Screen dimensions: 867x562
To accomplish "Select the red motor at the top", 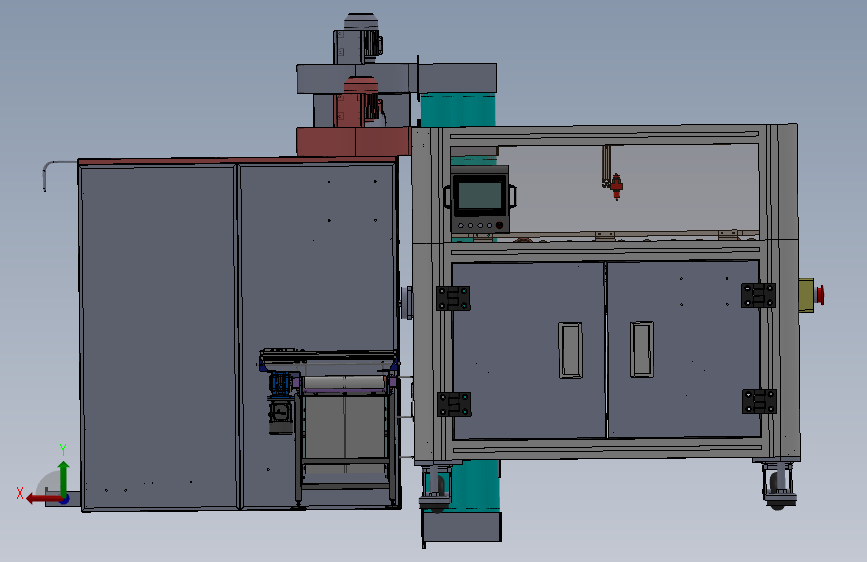I will 359,102.
